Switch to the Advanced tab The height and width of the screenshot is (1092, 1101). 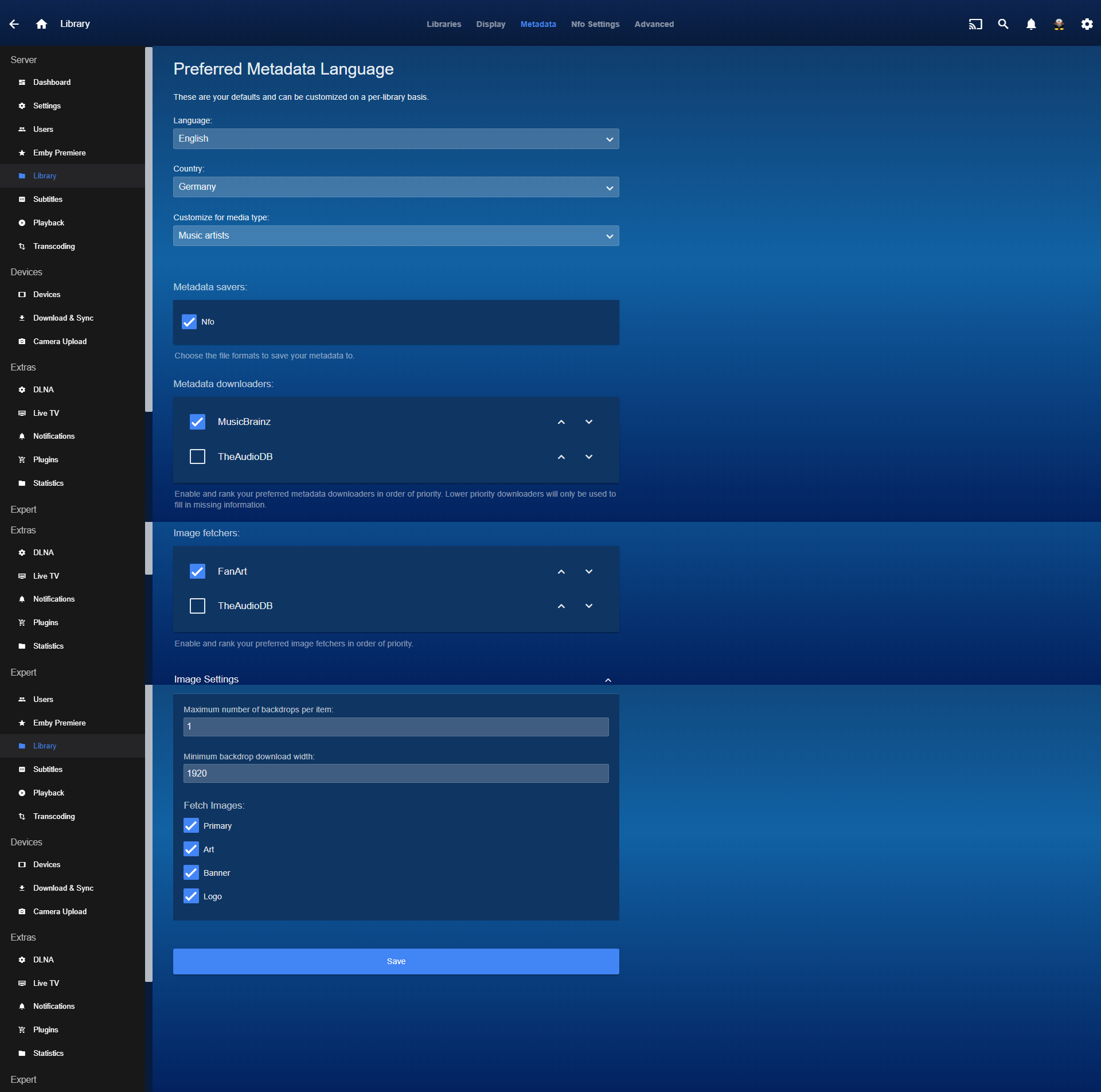coord(654,24)
